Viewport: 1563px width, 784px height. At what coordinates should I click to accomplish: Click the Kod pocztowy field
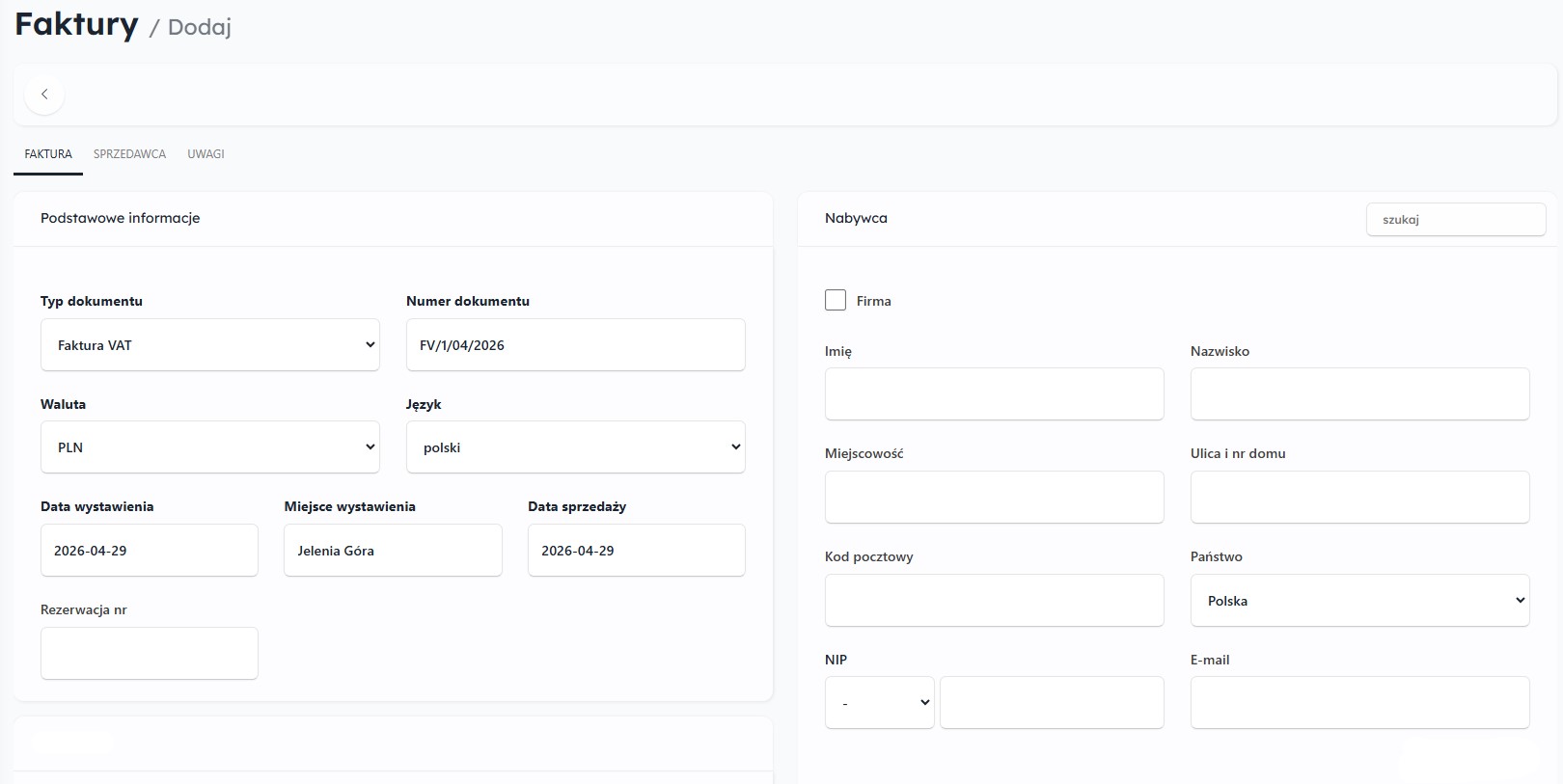pyautogui.click(x=995, y=601)
